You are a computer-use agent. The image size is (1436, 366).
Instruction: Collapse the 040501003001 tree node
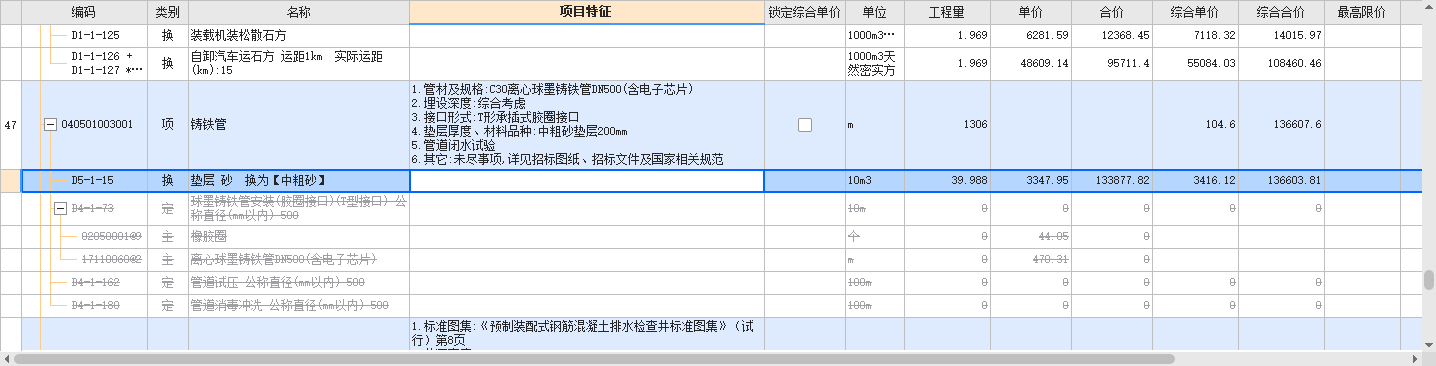51,125
